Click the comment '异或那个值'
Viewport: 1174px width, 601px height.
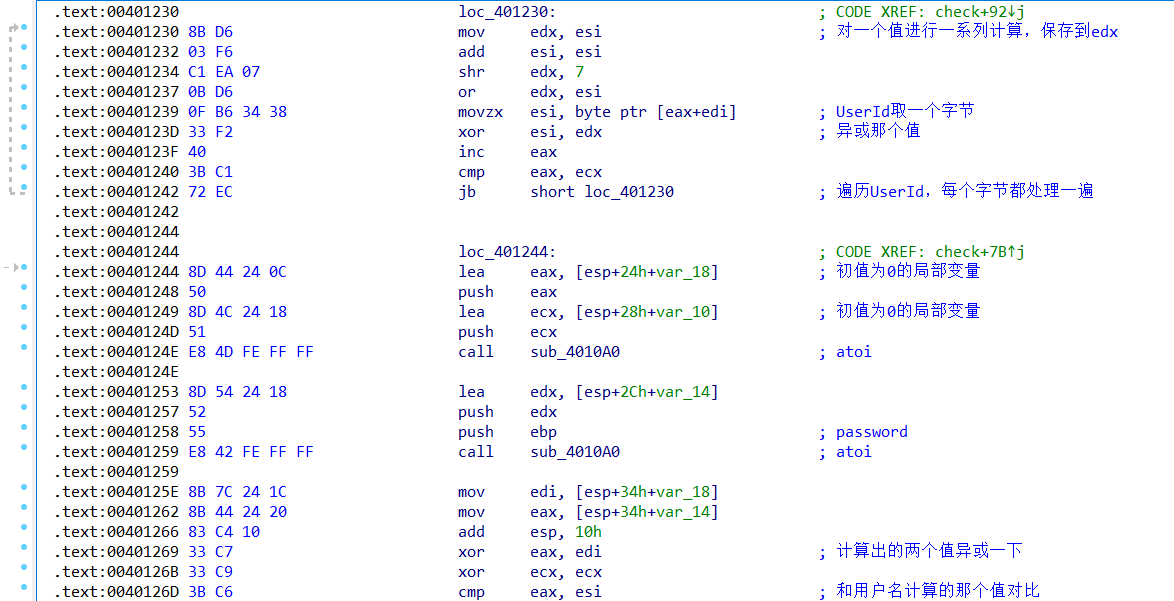click(x=878, y=132)
